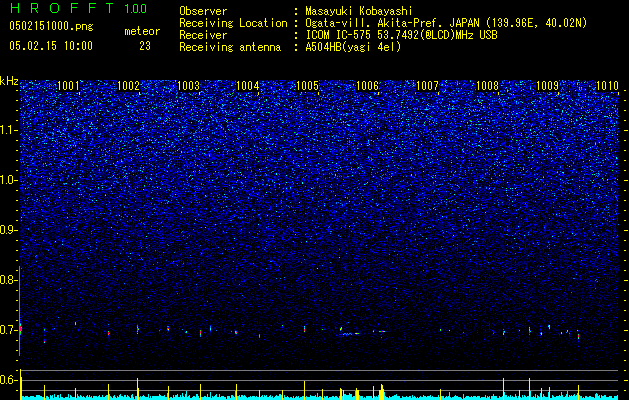Click time marker 1009

[x=547, y=85]
